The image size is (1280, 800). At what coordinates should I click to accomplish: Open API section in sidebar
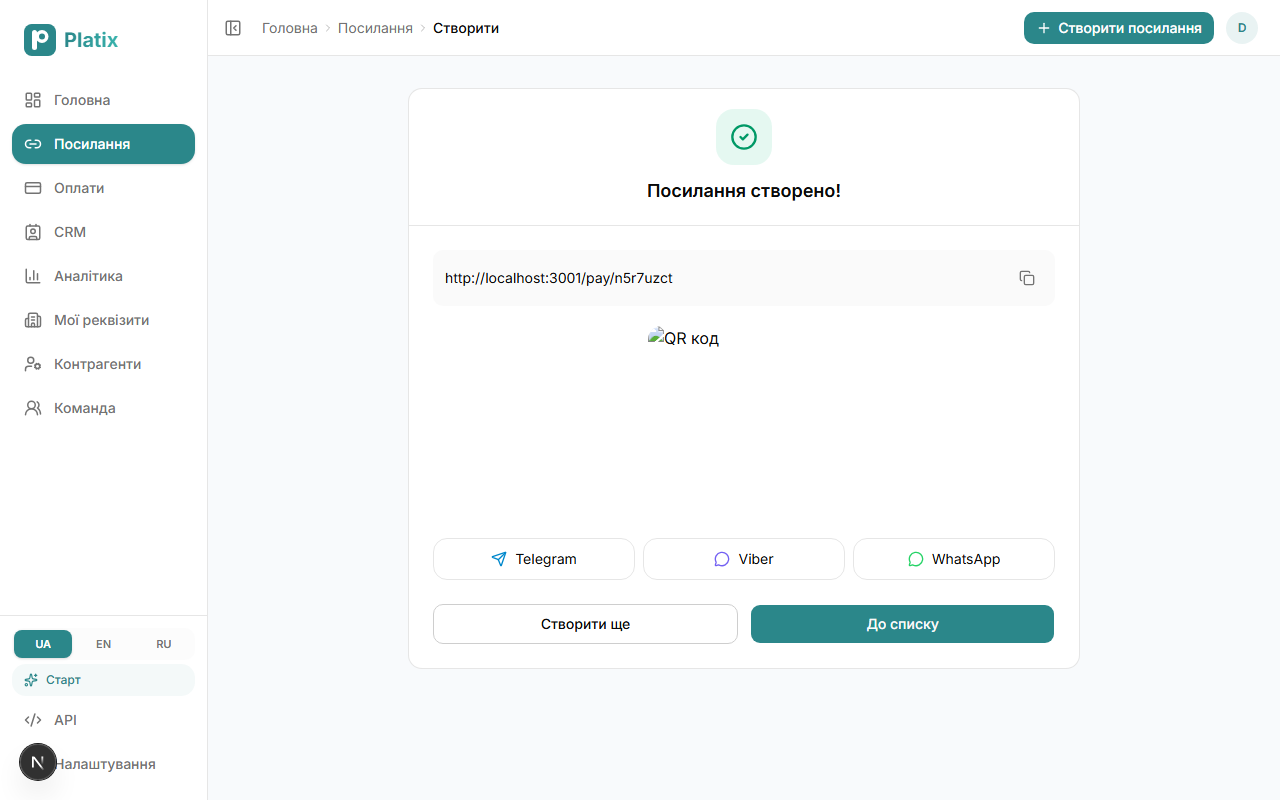click(103, 720)
